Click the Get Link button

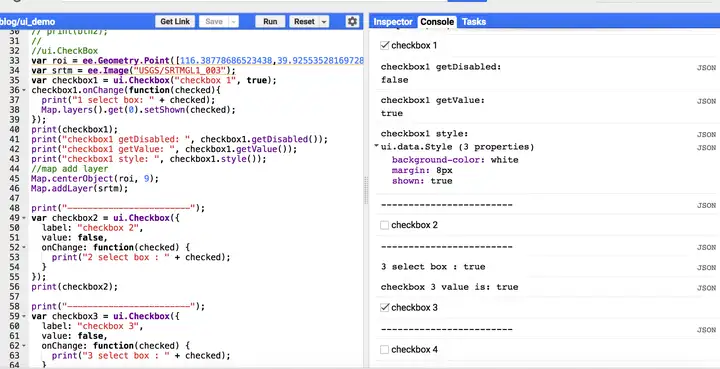(175, 22)
